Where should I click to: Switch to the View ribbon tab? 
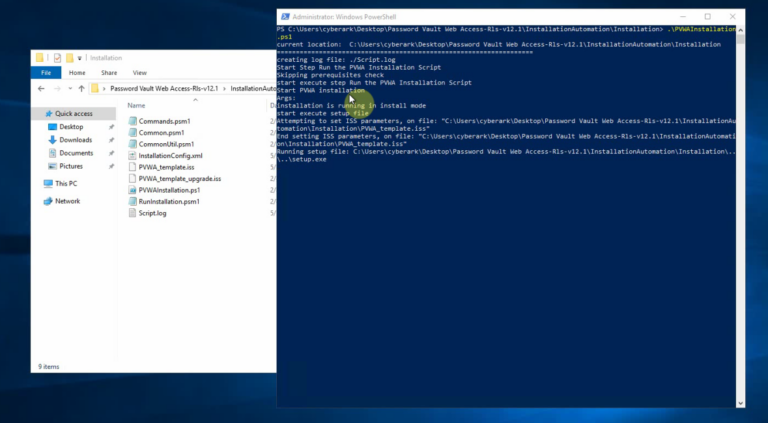[x=140, y=73]
